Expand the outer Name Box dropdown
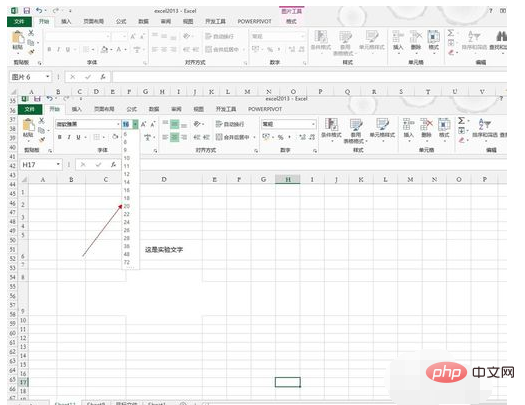The image size is (525, 405). coord(47,77)
